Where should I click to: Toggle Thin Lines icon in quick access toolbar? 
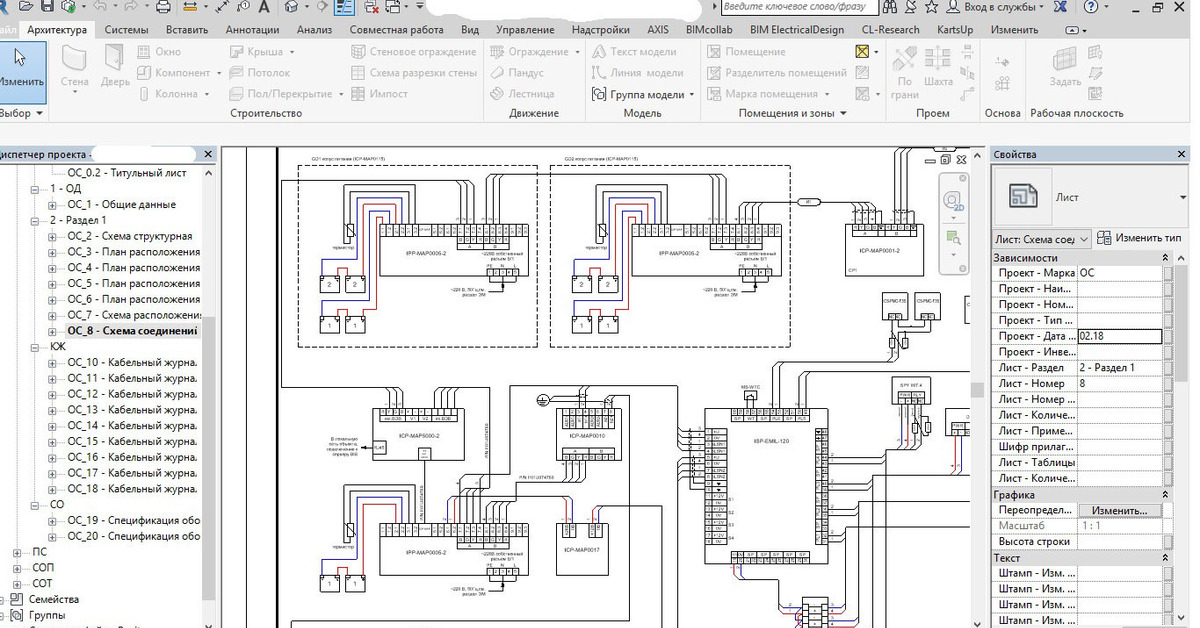click(x=344, y=8)
